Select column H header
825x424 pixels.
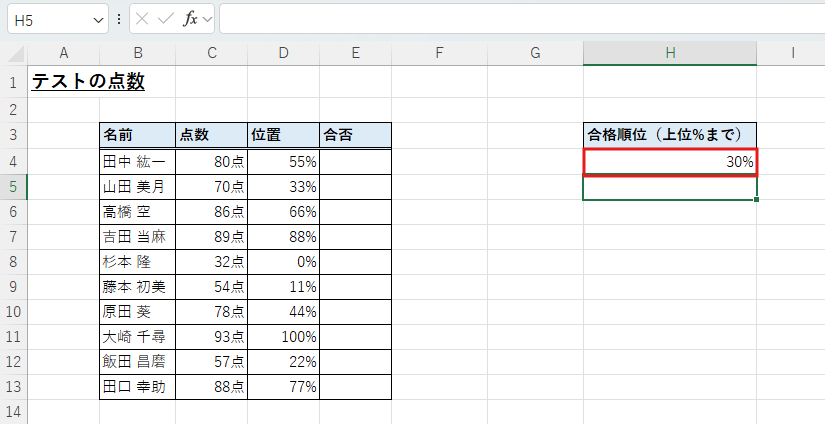click(x=669, y=53)
